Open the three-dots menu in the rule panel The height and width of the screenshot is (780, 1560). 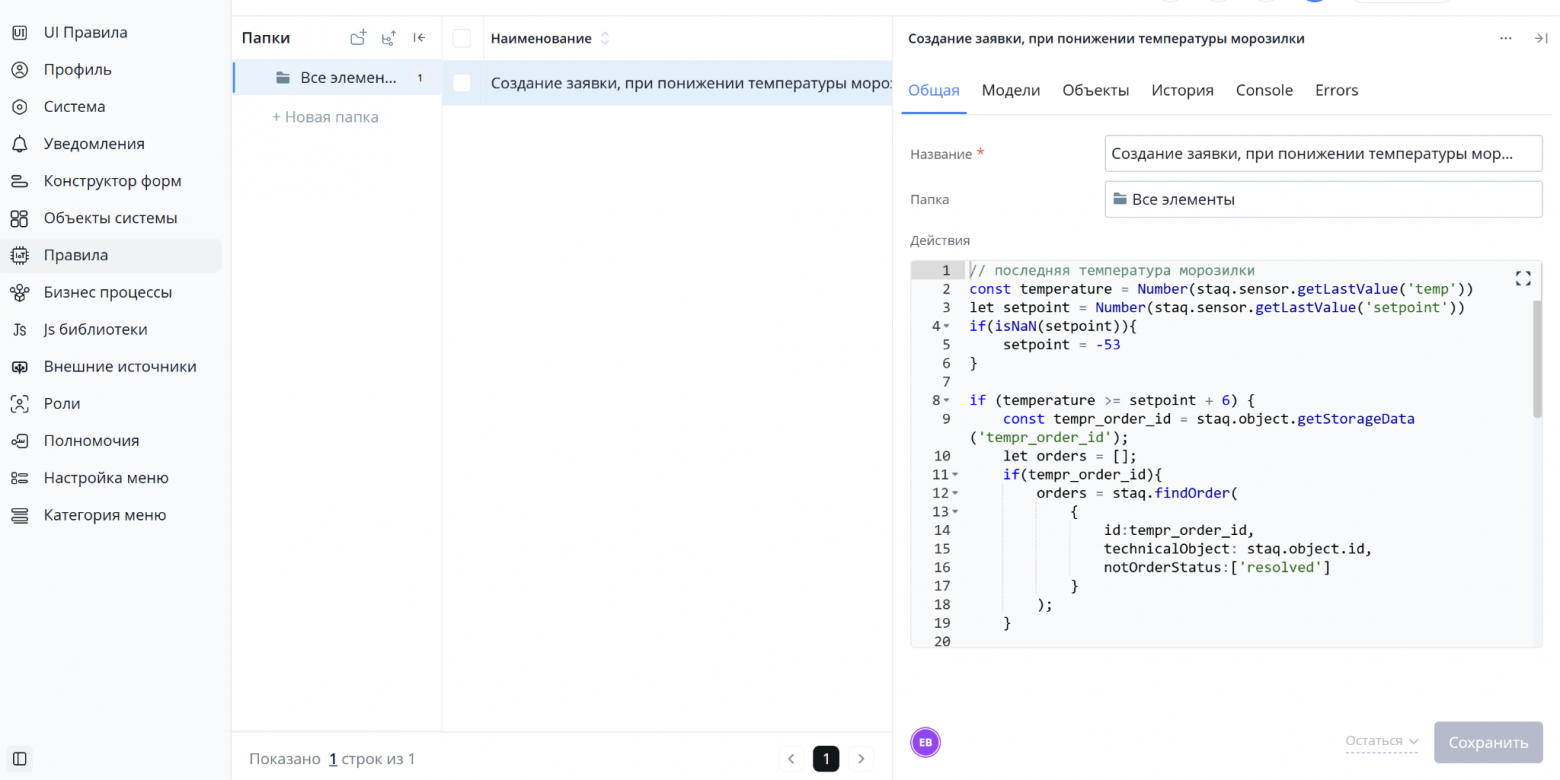pos(1506,38)
